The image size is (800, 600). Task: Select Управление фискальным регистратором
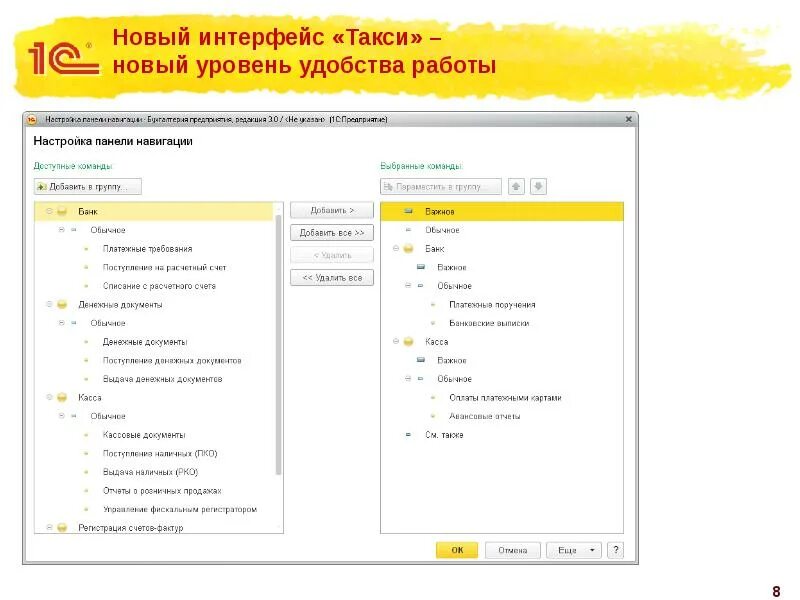(x=180, y=509)
